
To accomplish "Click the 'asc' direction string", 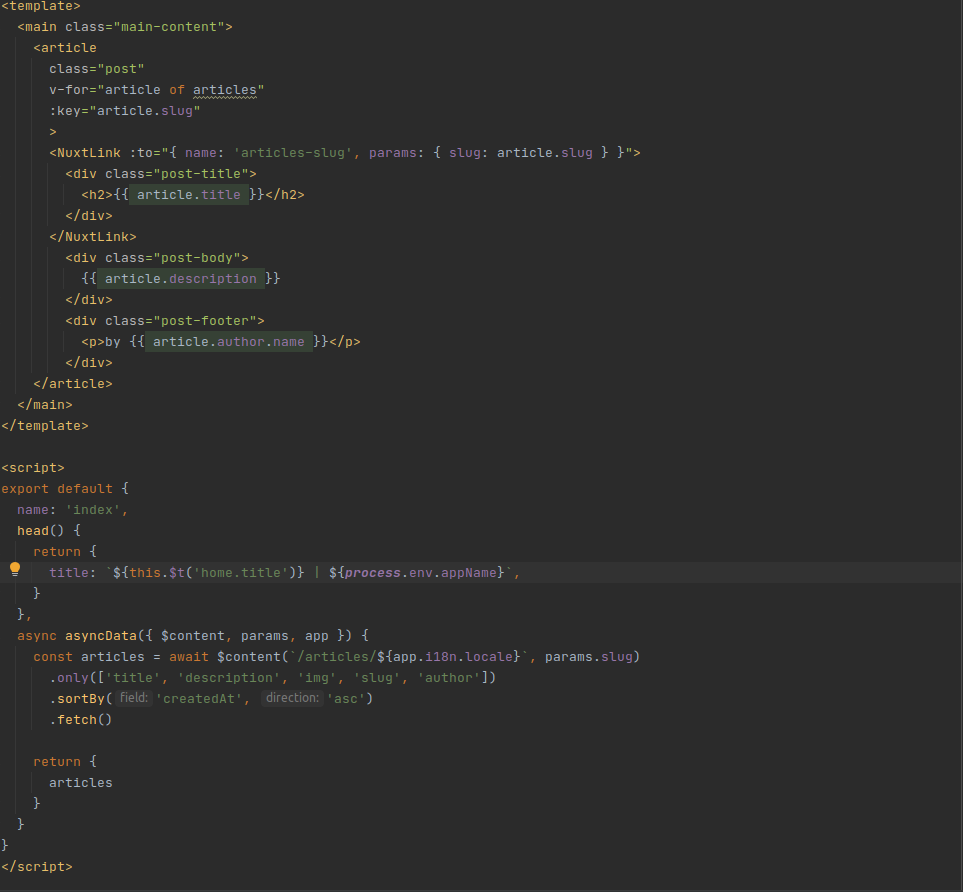I will point(345,698).
